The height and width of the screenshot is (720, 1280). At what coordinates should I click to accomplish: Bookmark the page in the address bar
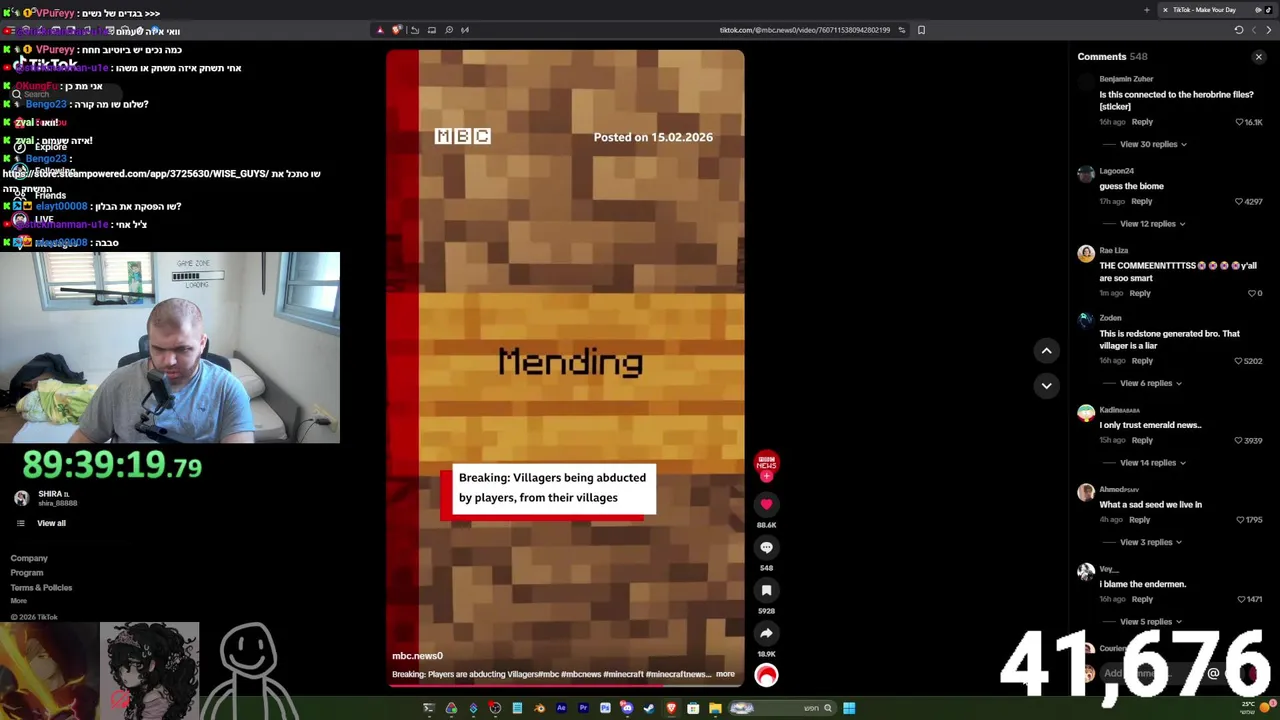point(921,30)
